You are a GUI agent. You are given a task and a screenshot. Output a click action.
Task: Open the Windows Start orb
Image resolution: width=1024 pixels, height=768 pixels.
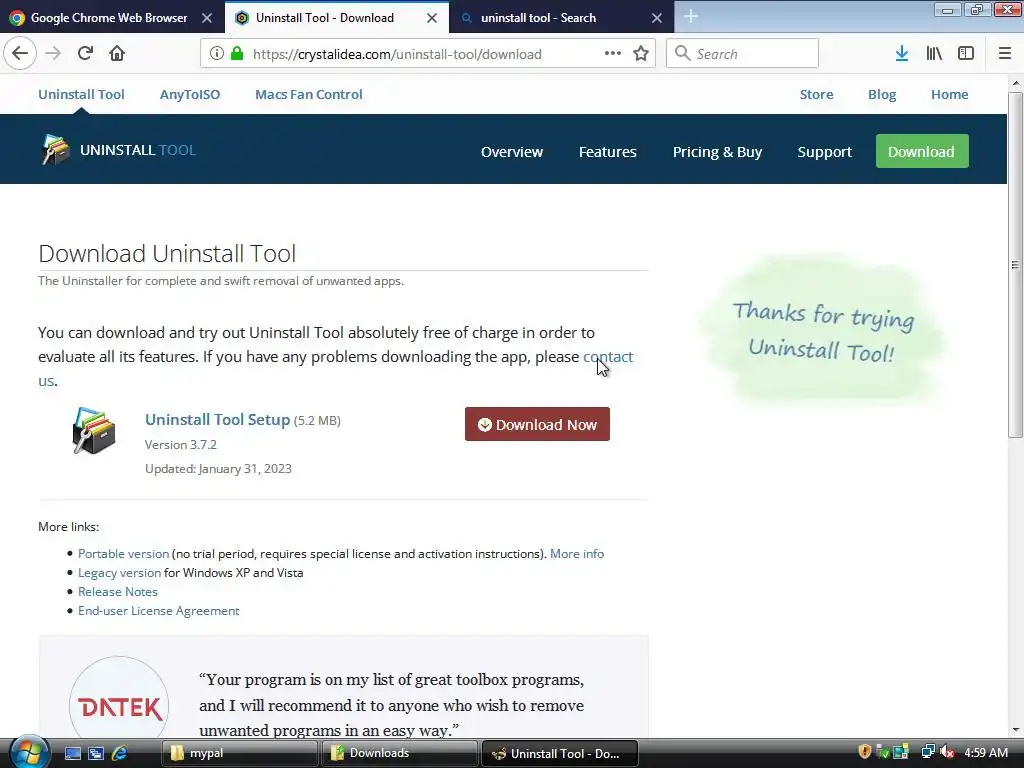click(27, 753)
